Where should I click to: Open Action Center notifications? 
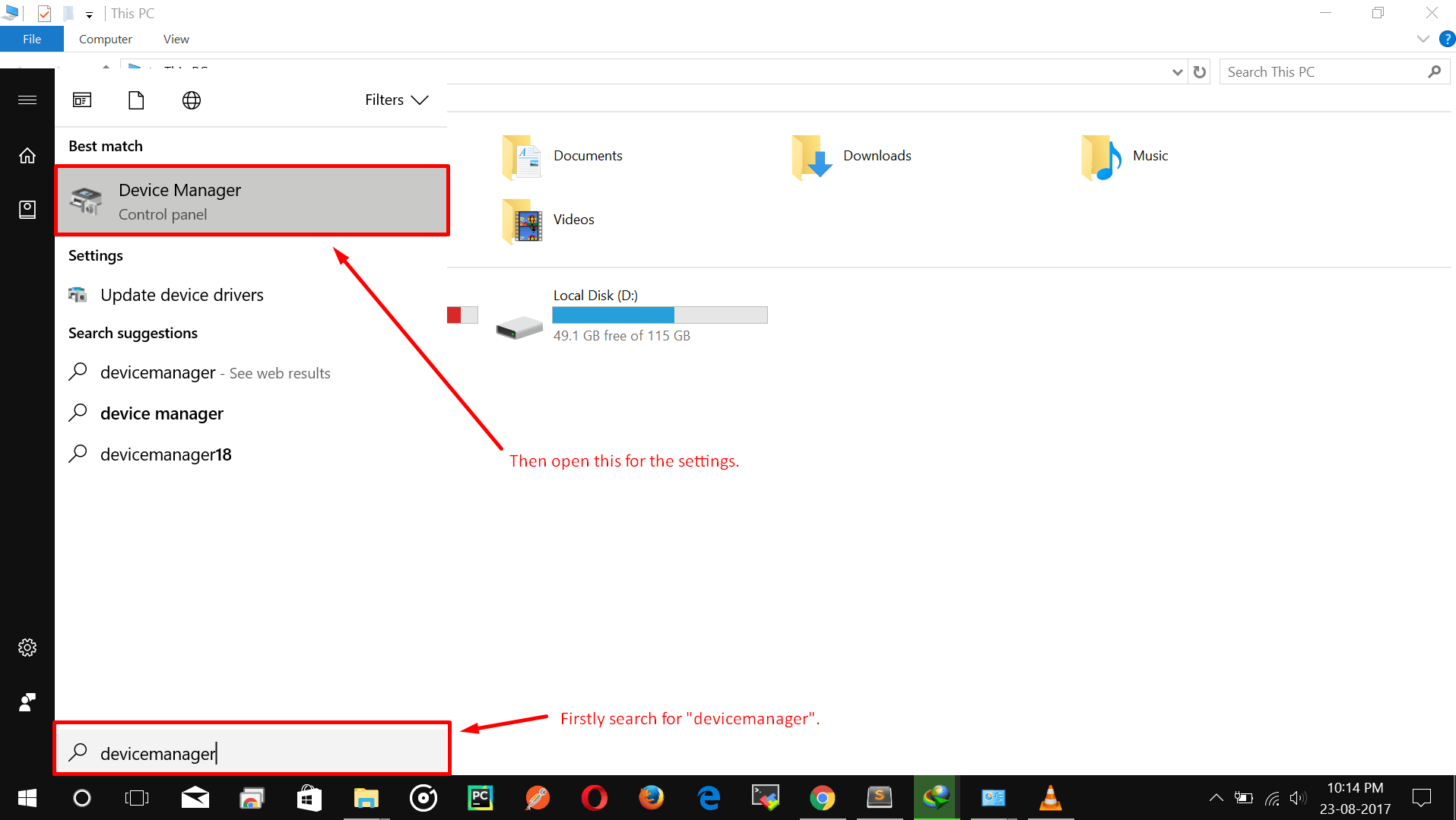pos(1421,798)
